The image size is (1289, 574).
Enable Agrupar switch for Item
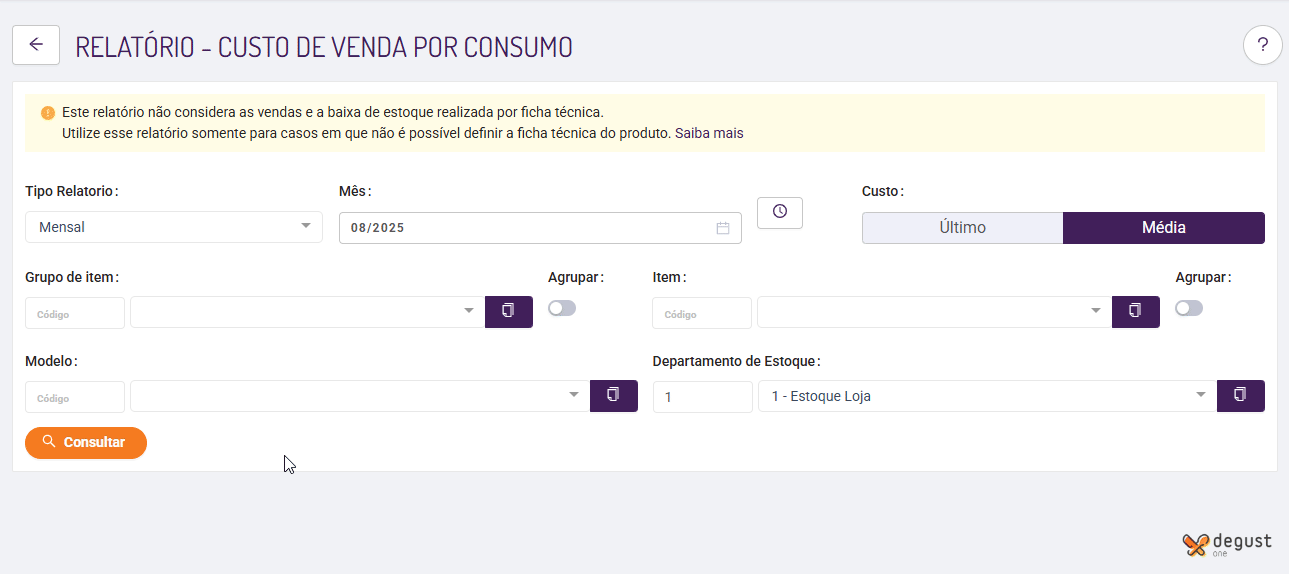1189,308
